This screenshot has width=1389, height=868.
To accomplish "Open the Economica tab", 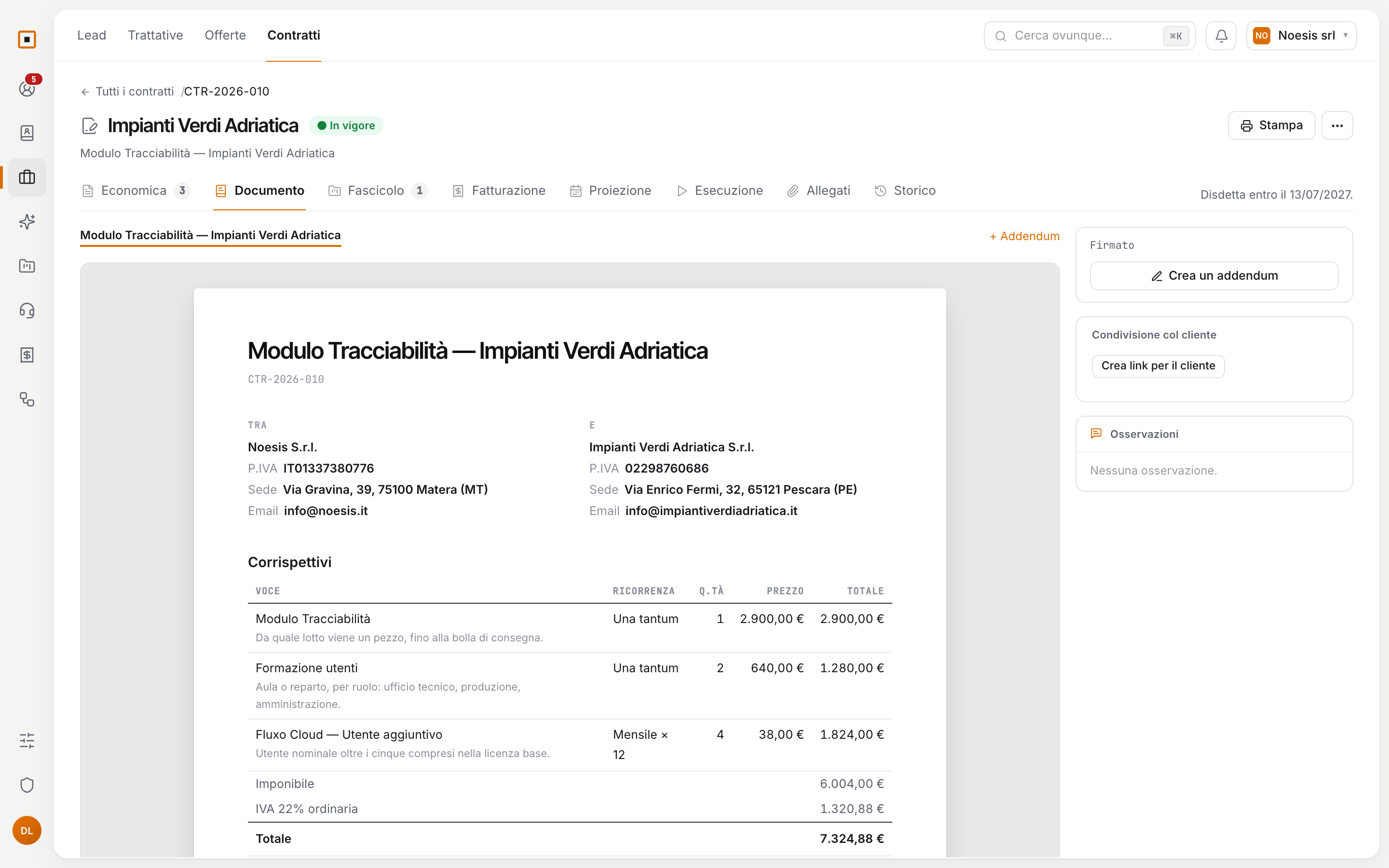I will 136,190.
